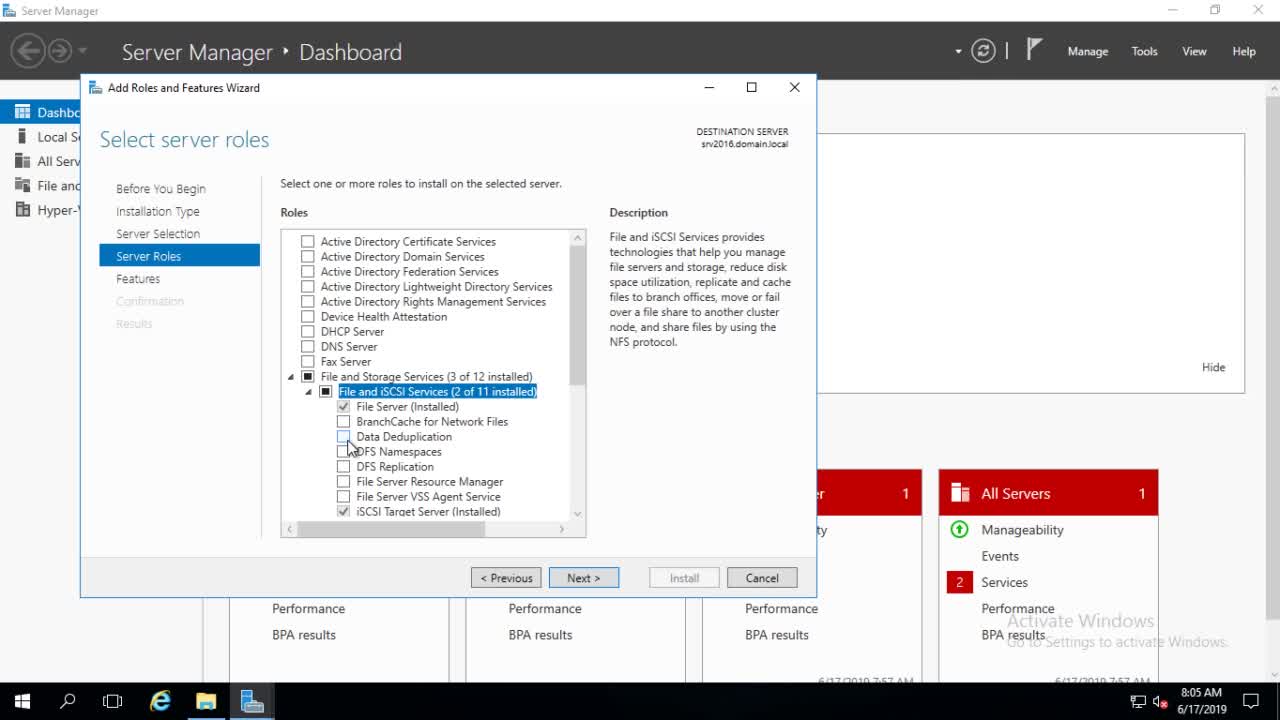1280x720 pixels.
Task: Click the network tray icon
Action: pyautogui.click(x=1138, y=701)
